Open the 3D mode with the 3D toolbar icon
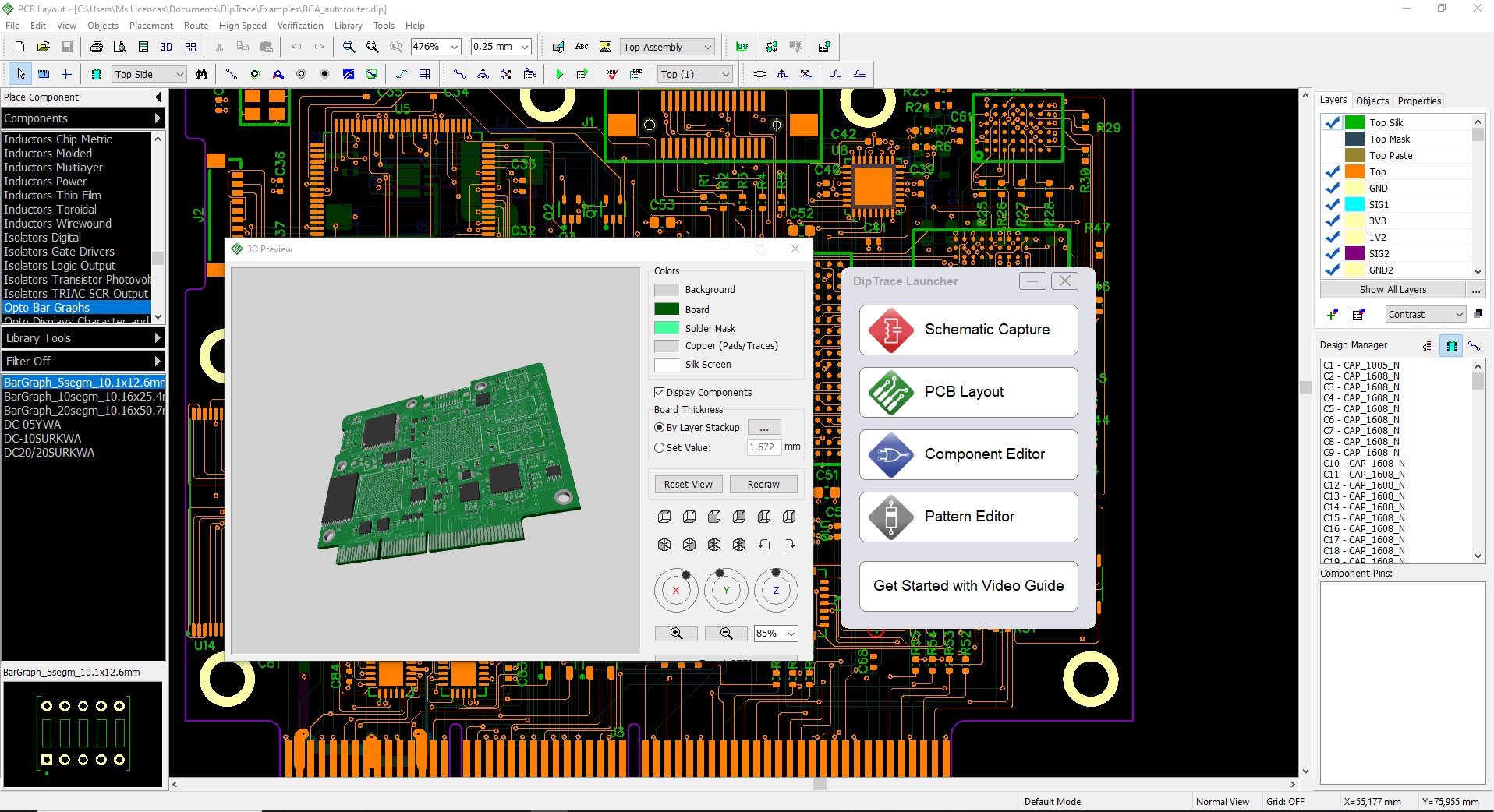Screen dimensions: 1494x812 [166, 47]
